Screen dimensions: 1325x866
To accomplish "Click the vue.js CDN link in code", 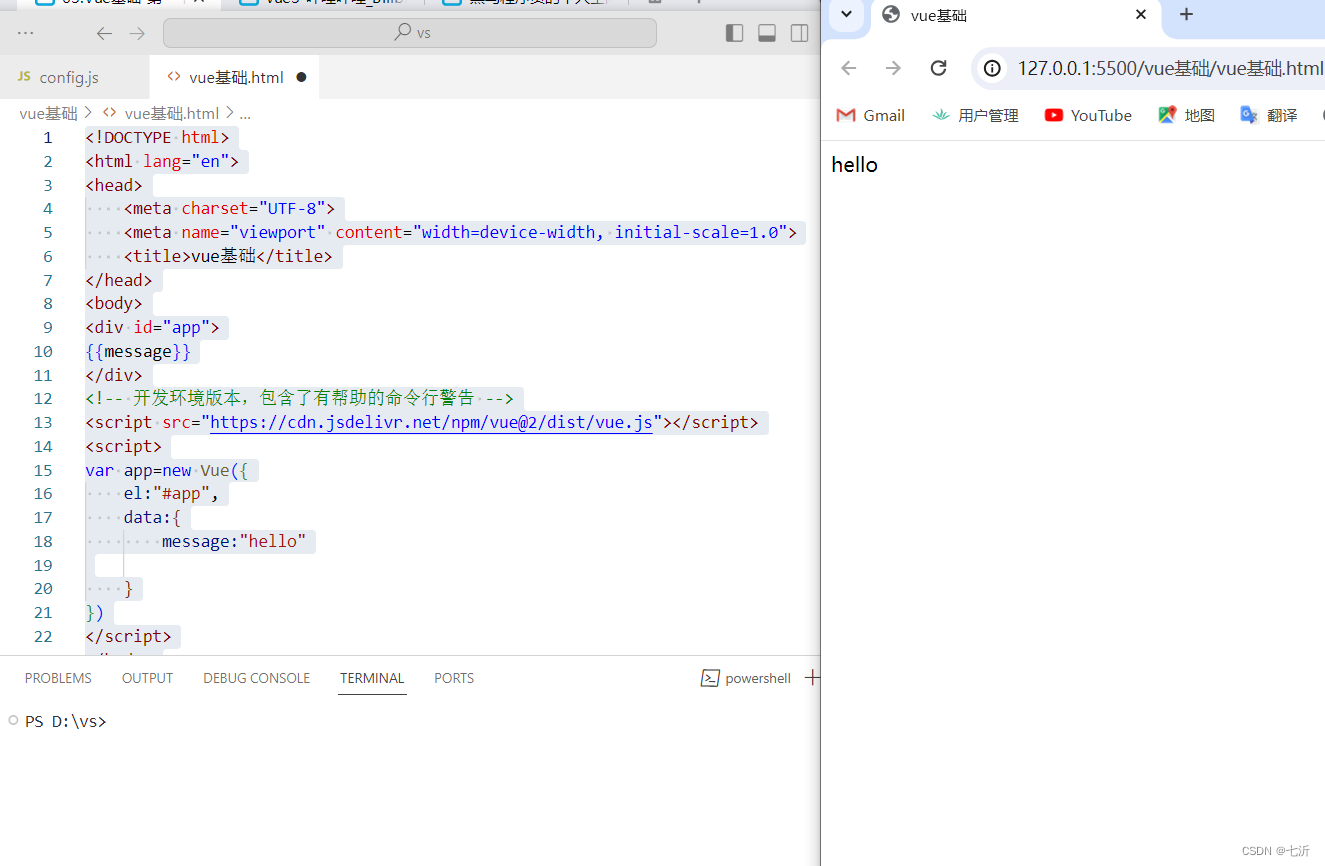I will pyautogui.click(x=431, y=422).
